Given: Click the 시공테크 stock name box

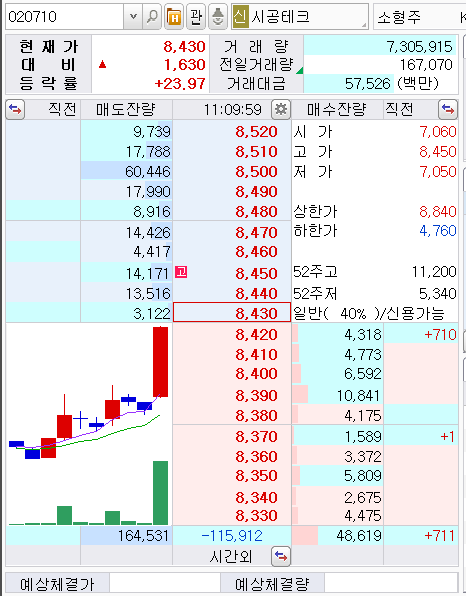Looking at the screenshot, I should point(300,17).
